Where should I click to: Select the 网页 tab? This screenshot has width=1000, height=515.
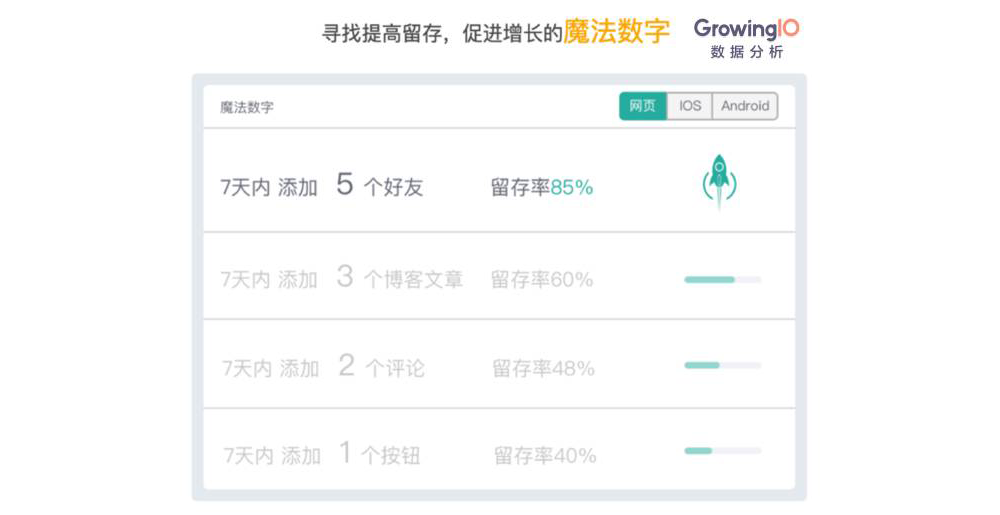pyautogui.click(x=643, y=106)
